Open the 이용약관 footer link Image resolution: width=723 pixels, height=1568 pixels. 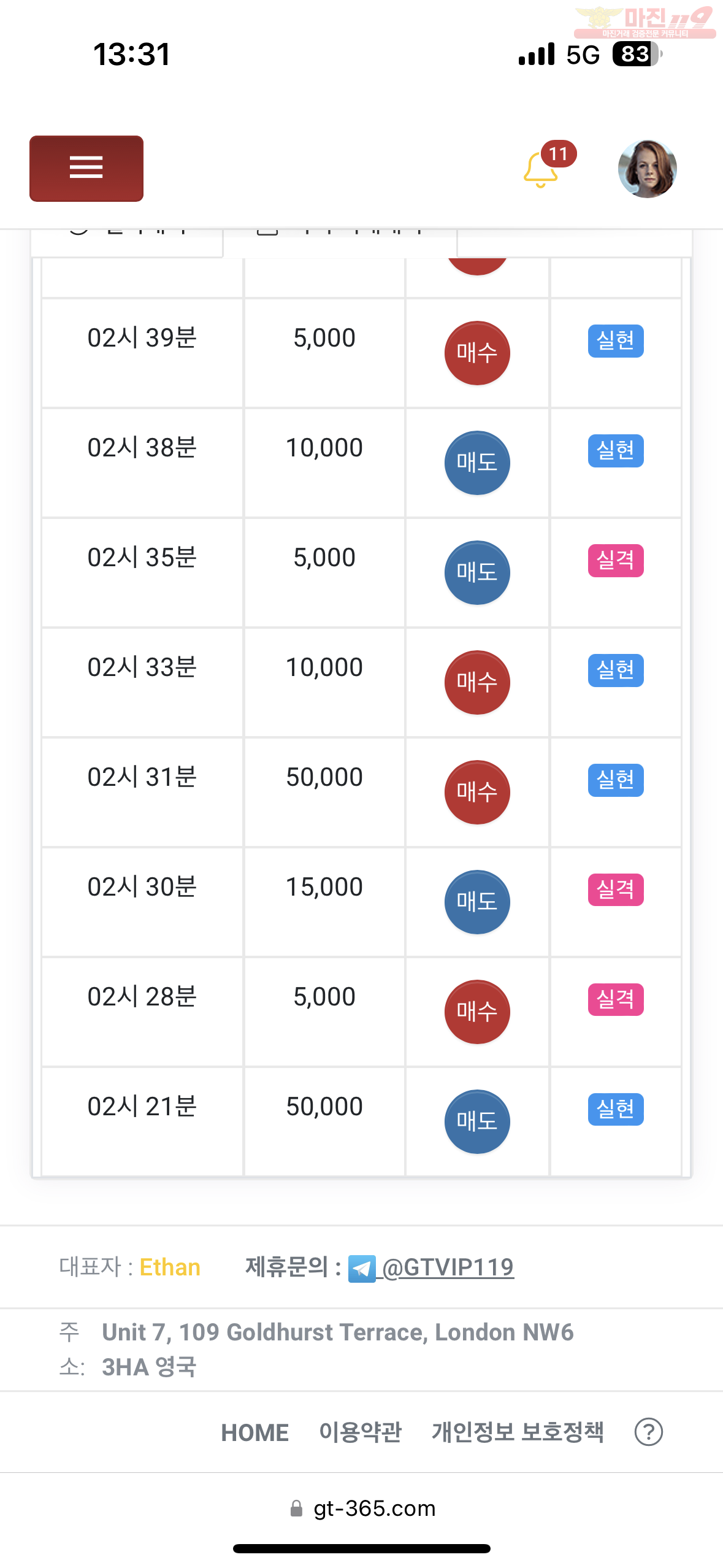tap(361, 1432)
